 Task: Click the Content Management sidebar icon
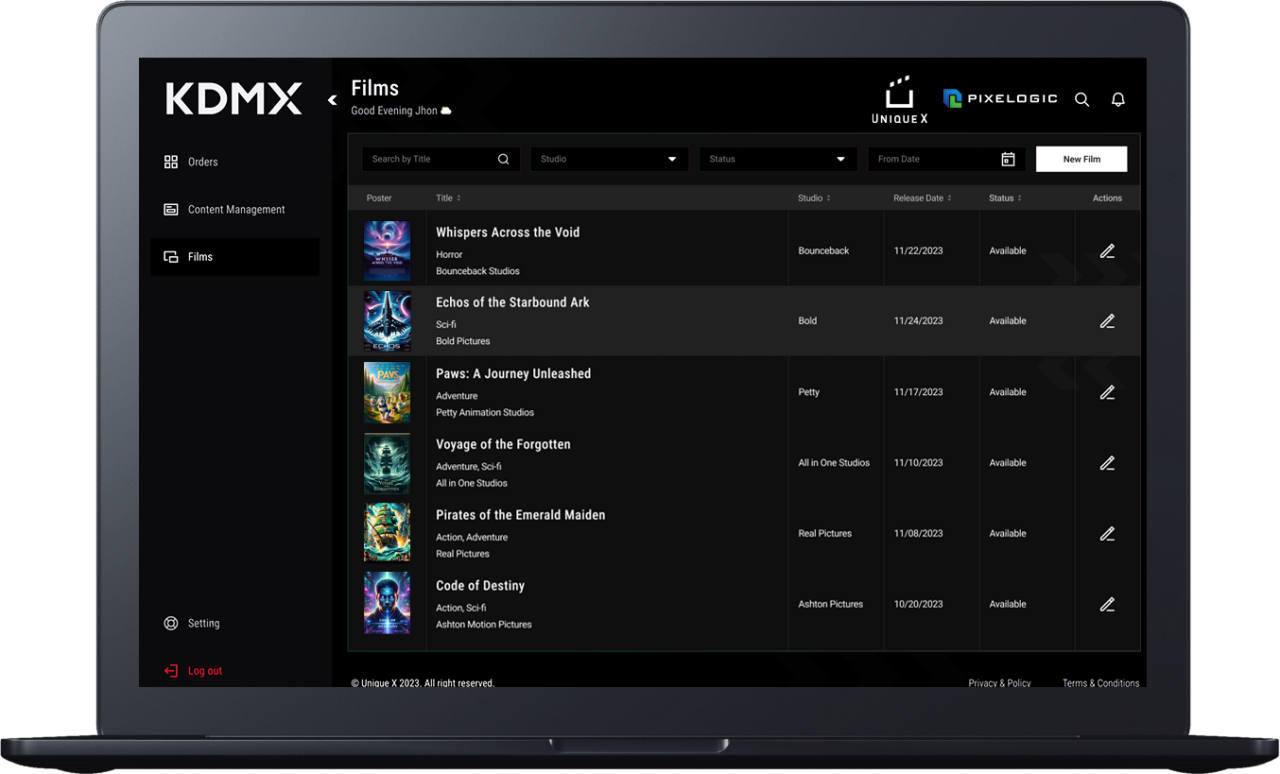click(x=170, y=209)
